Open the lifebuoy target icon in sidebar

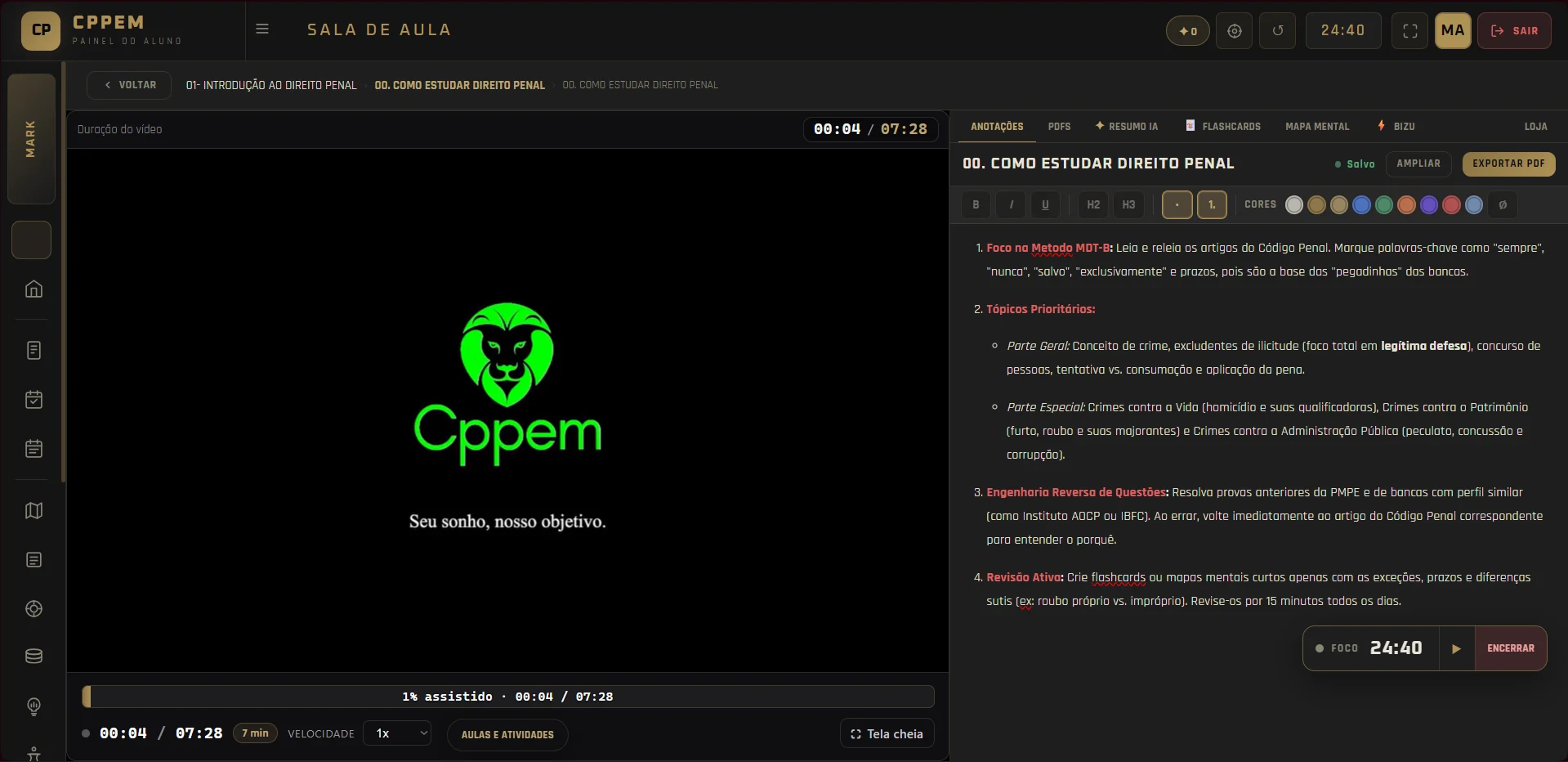coord(34,608)
